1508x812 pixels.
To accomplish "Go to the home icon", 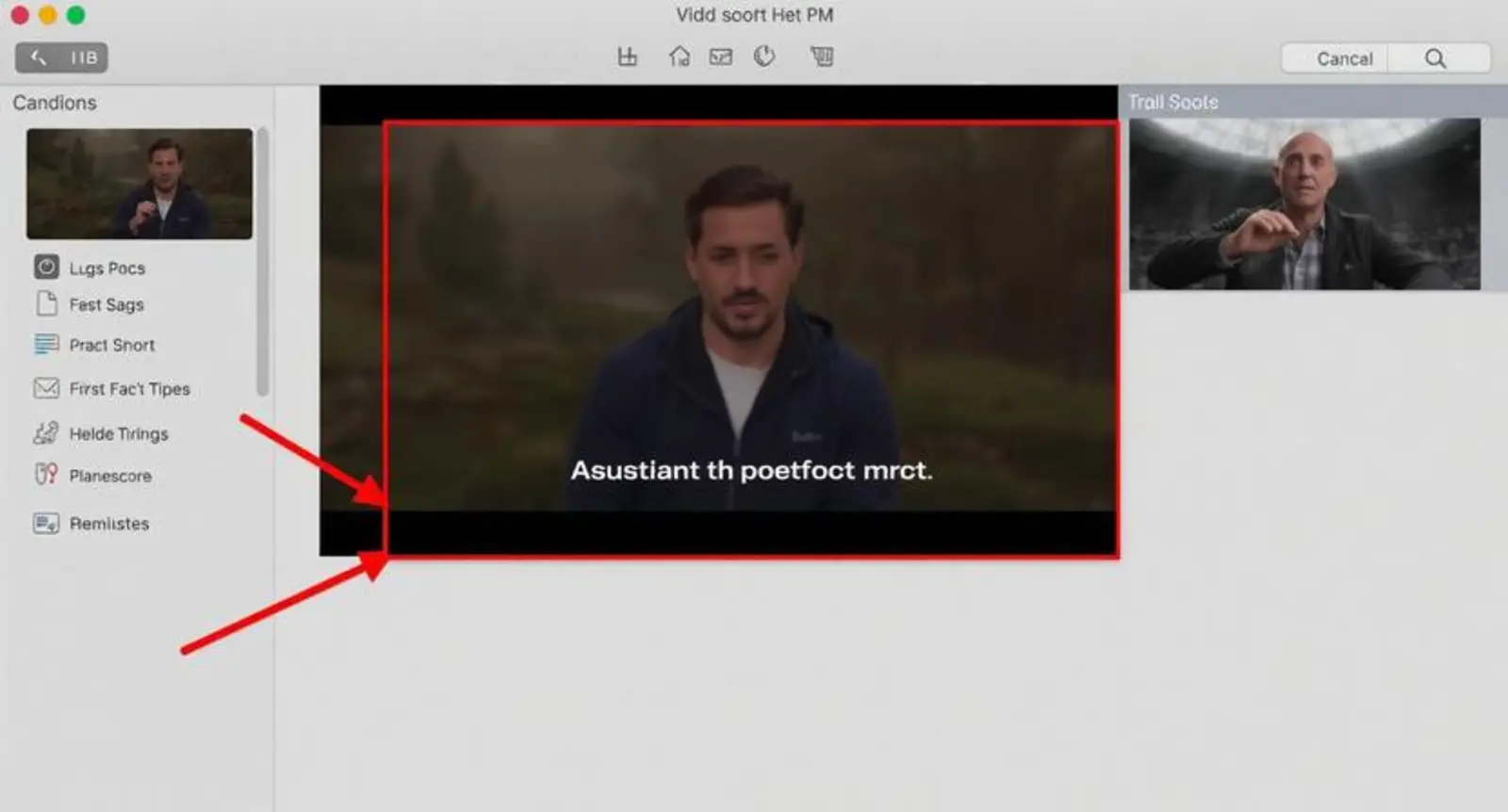I will (x=679, y=57).
